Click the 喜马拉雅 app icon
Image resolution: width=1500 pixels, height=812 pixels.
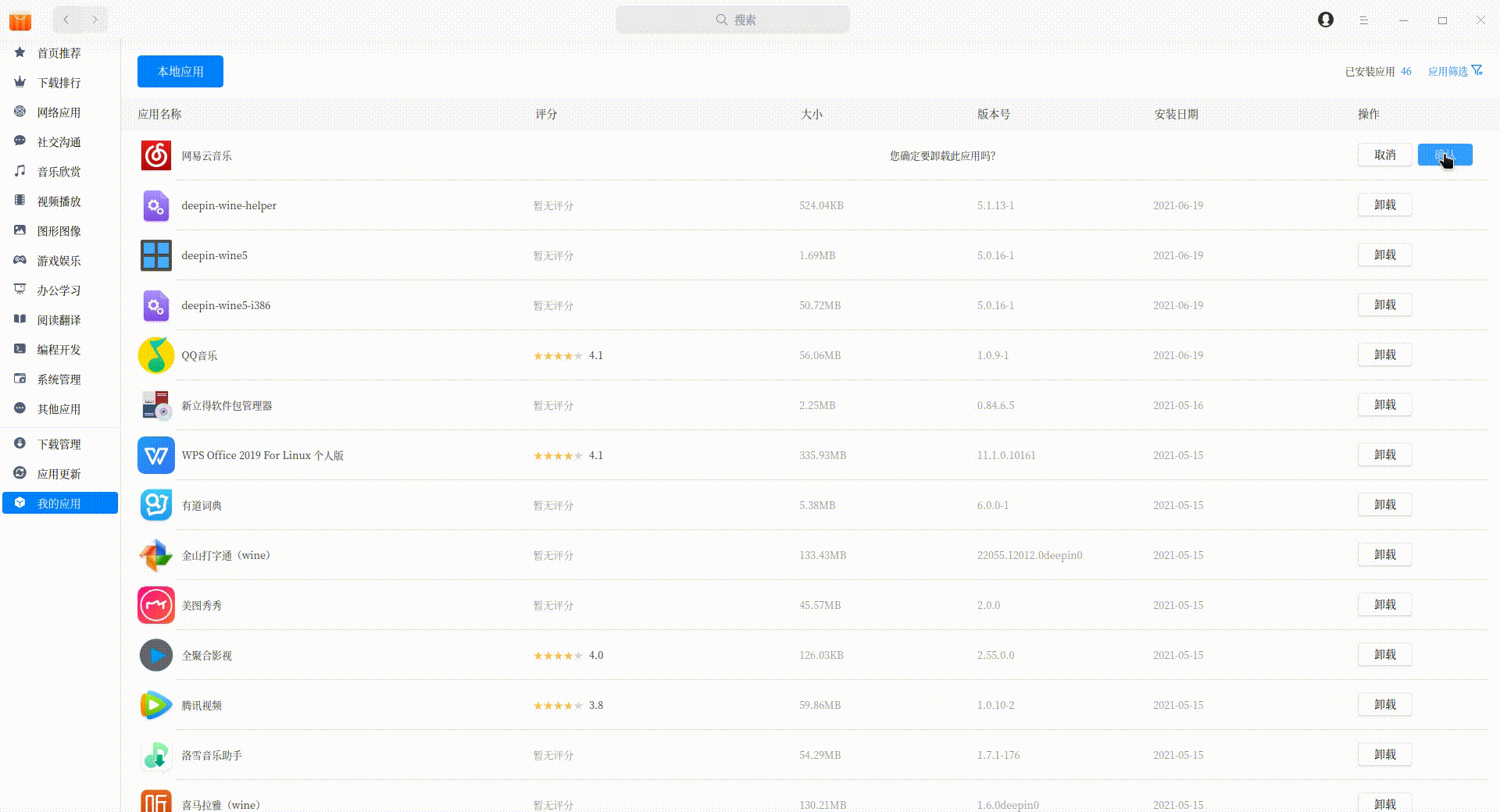coord(156,801)
